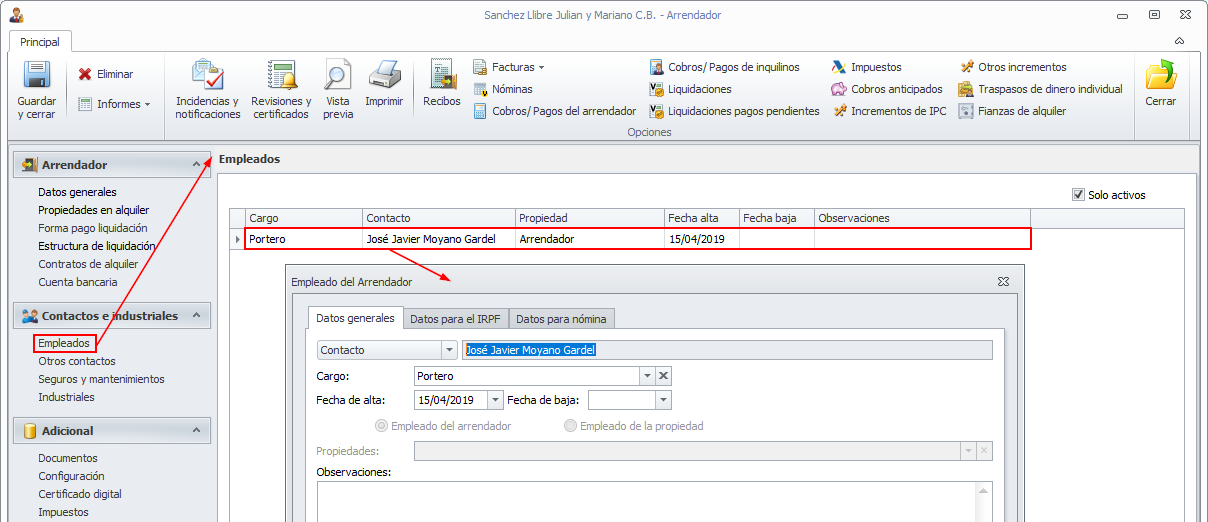Open Recibos from the ribbon
This screenshot has height=522, width=1208.
[442, 84]
